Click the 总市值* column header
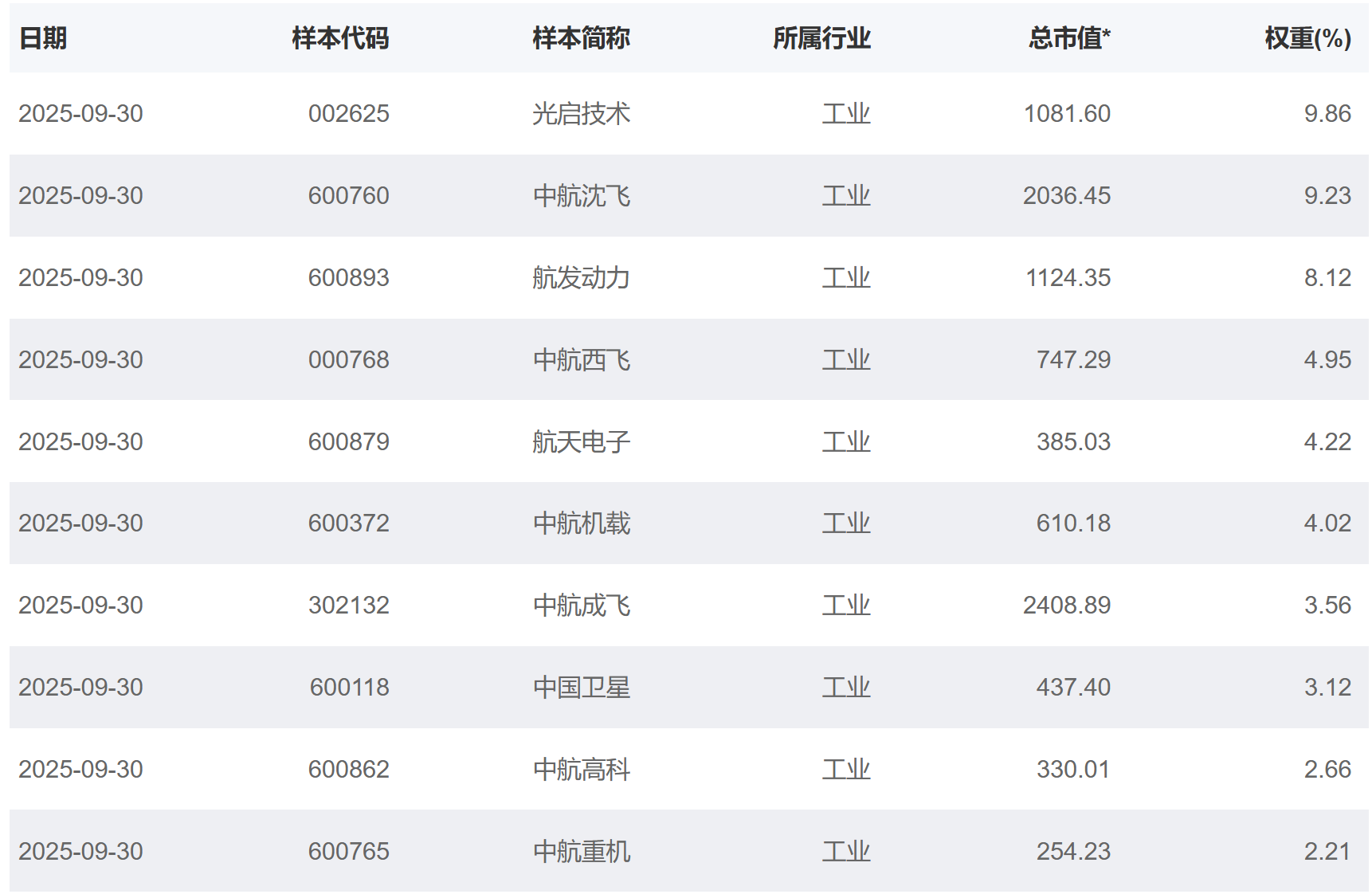Screen dimensions: 1372x894 pos(1068,38)
